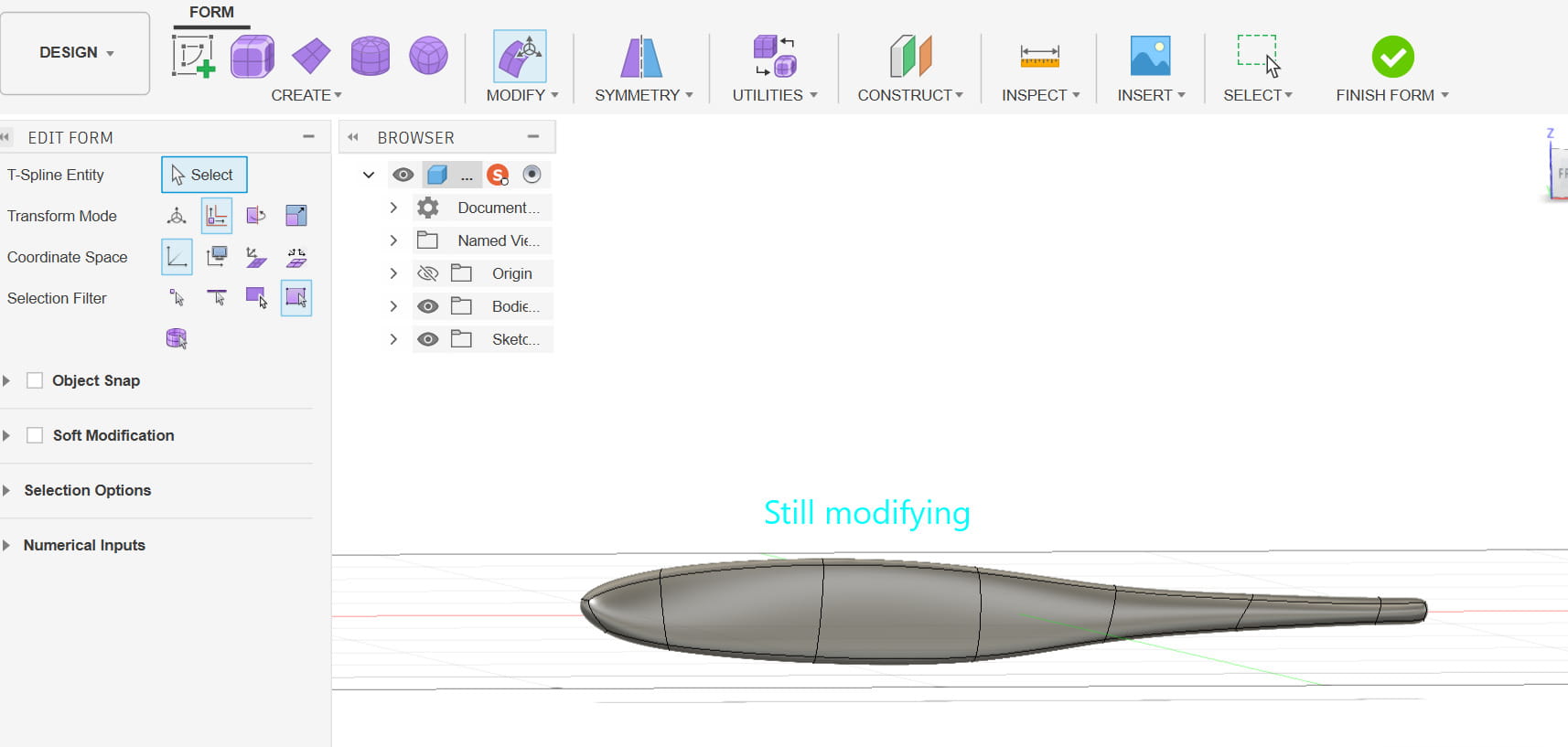
Task: Collapse the EDIT FORM panel with double arrows
Action: click(5, 137)
